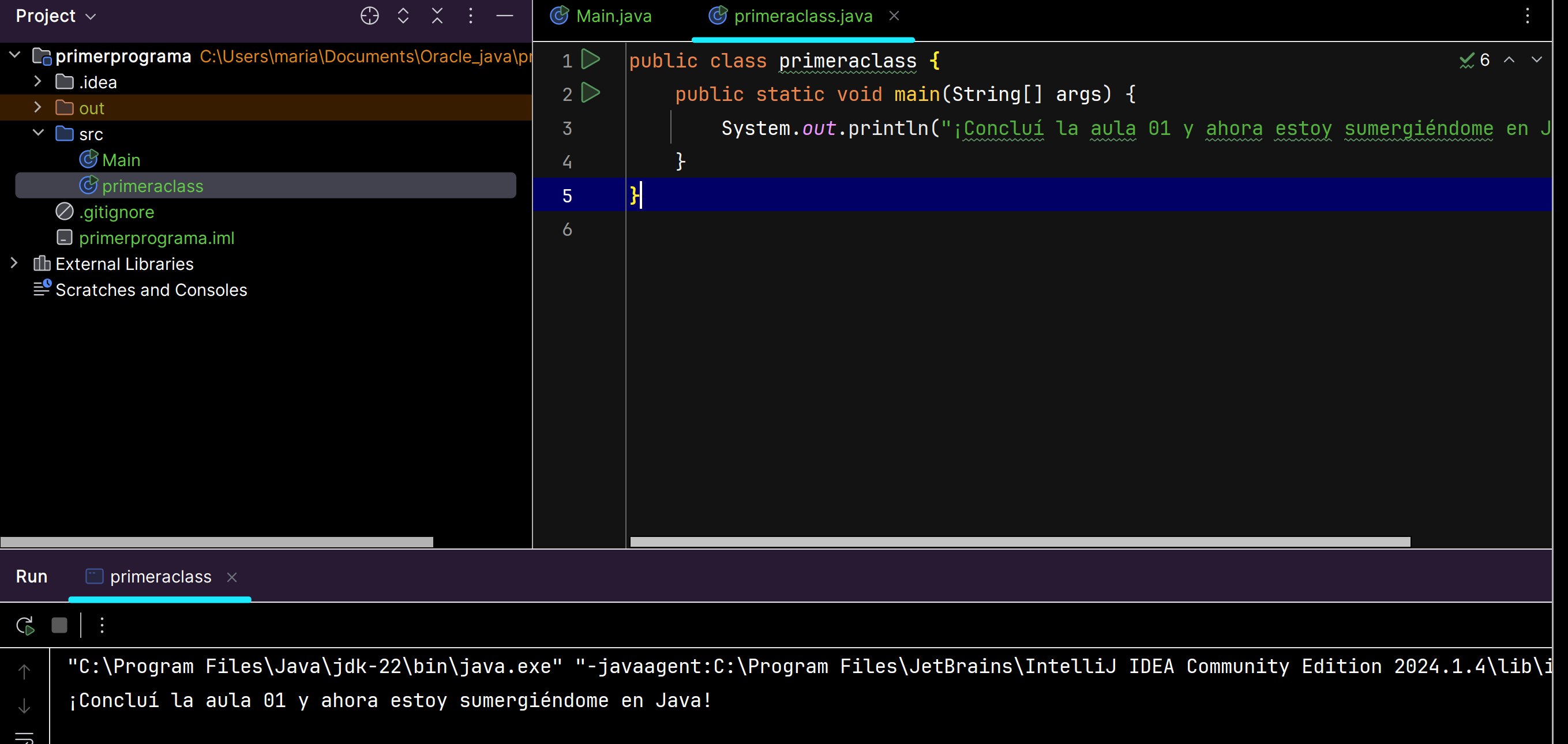Screen dimensions: 1568x744
Task: Click the Main class icon in tree
Action: click(88, 159)
